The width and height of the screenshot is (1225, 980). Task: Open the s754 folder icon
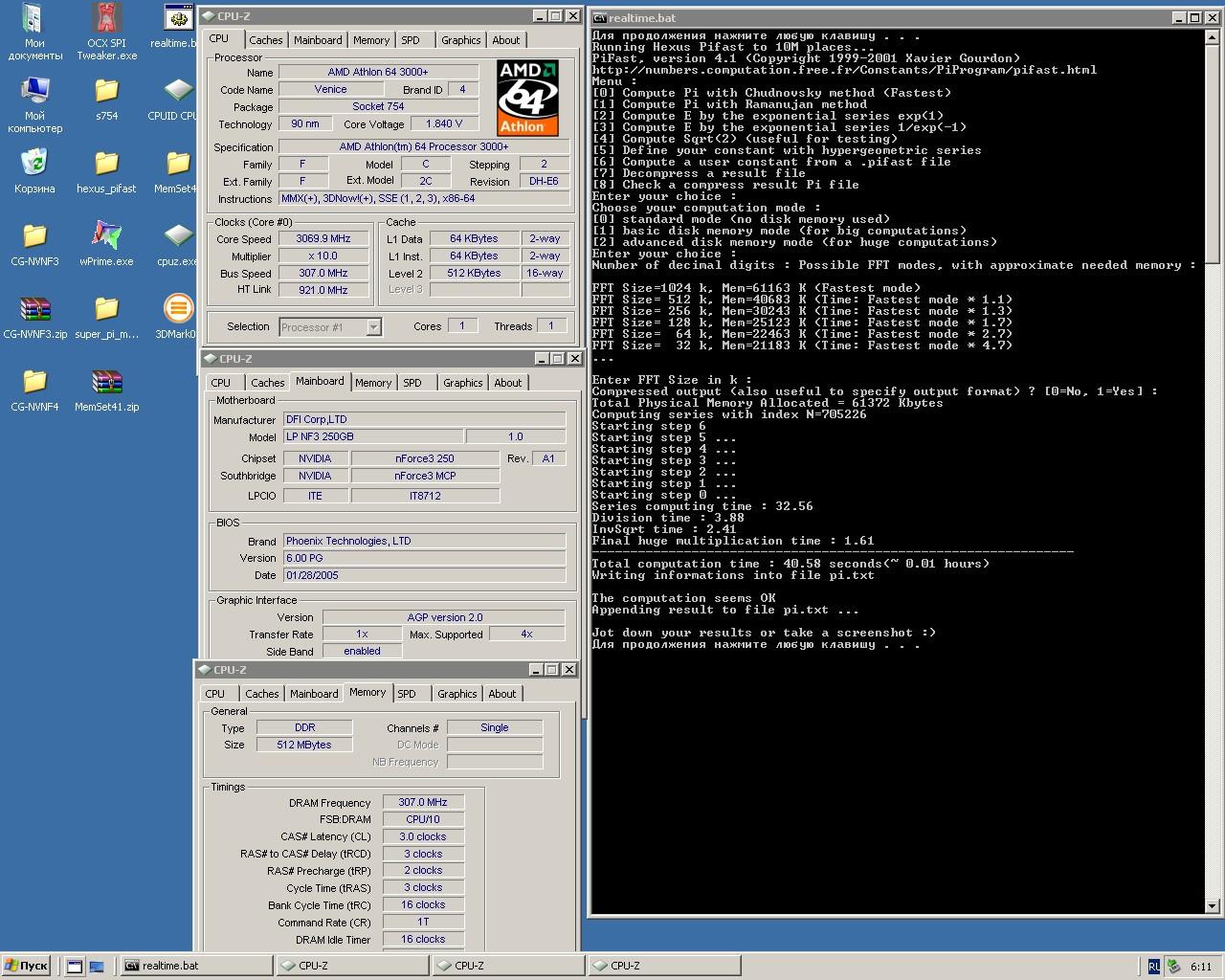coord(106,99)
